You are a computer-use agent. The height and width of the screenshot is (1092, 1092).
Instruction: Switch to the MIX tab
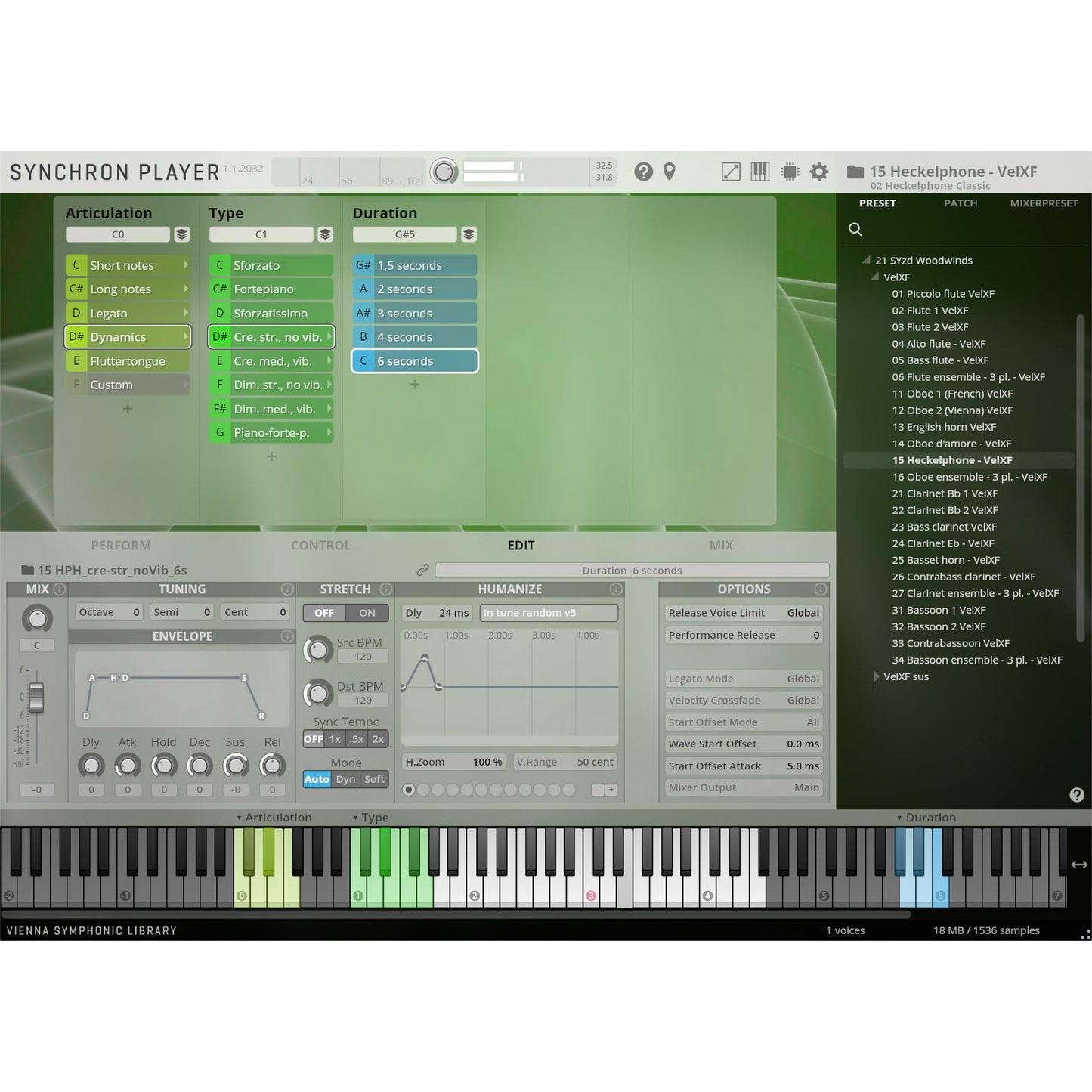tap(721, 545)
